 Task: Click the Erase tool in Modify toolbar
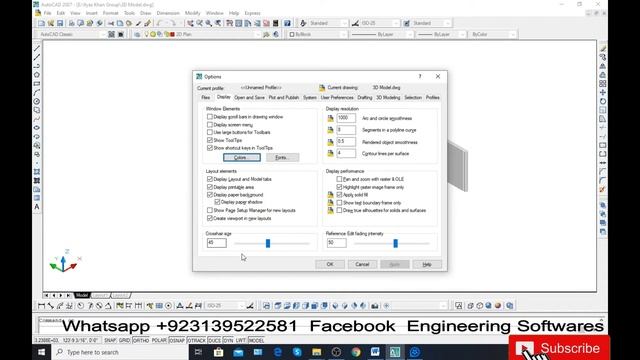point(603,49)
